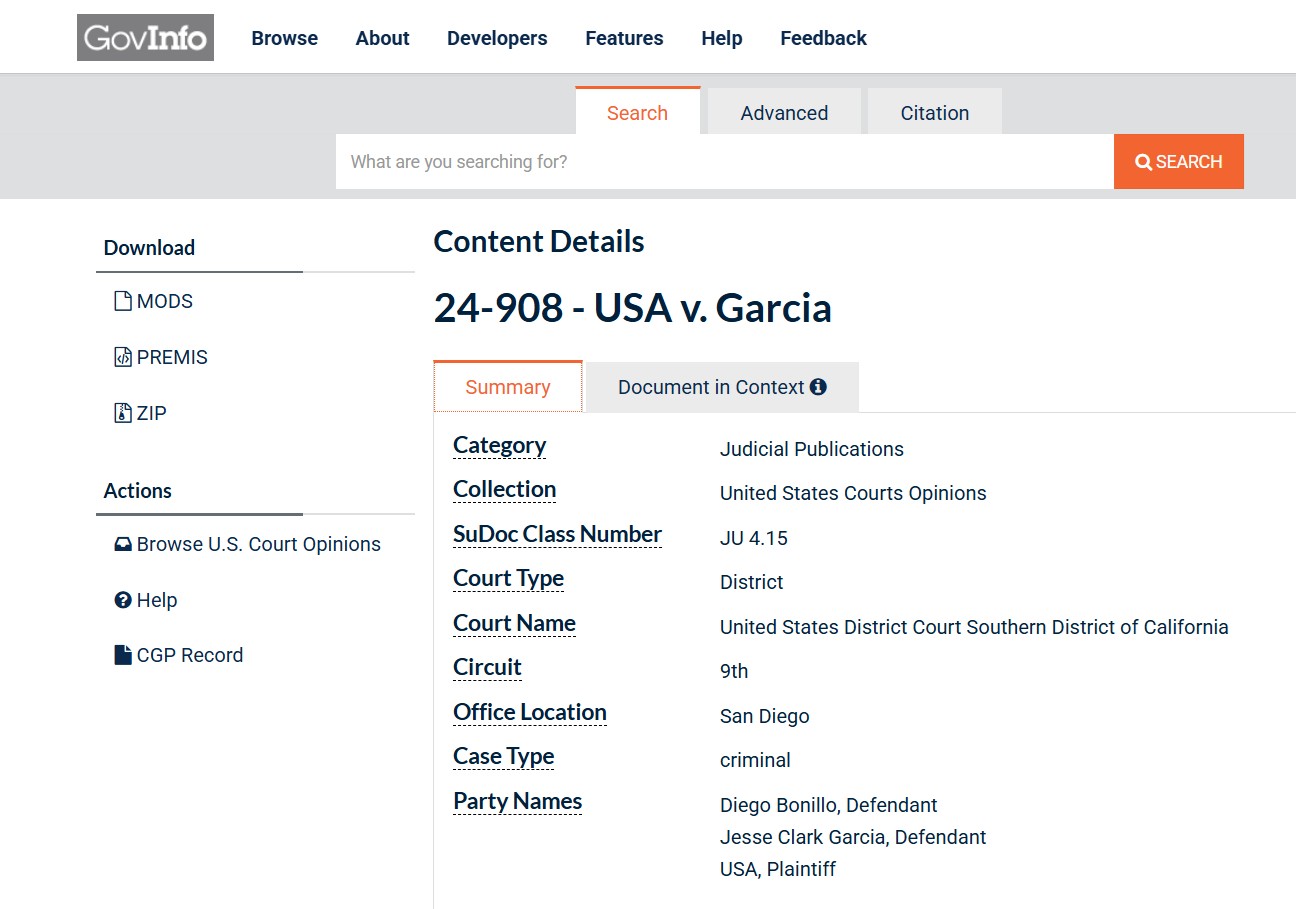Open the CGP Record link

coord(179,655)
